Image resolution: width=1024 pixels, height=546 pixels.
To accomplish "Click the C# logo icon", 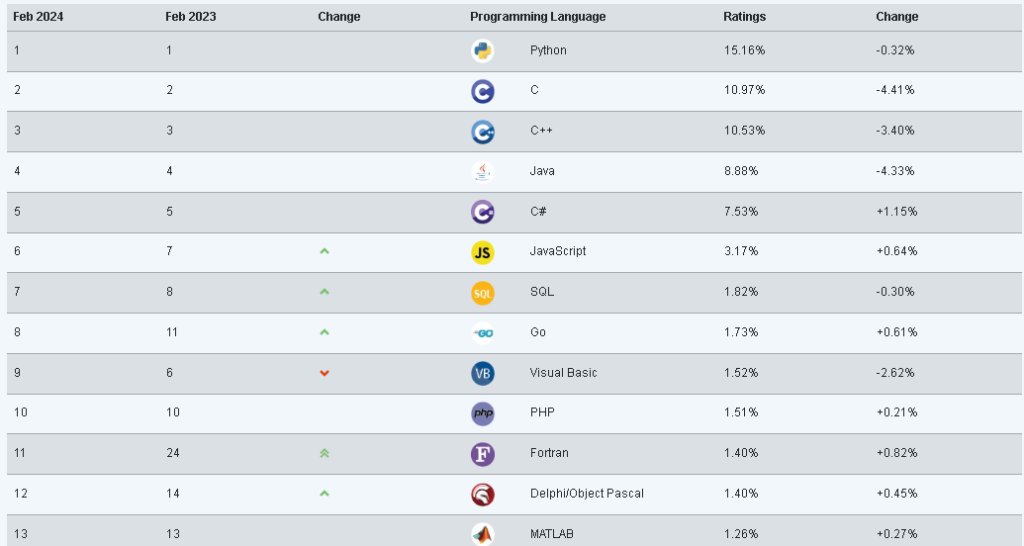I will (x=482, y=212).
